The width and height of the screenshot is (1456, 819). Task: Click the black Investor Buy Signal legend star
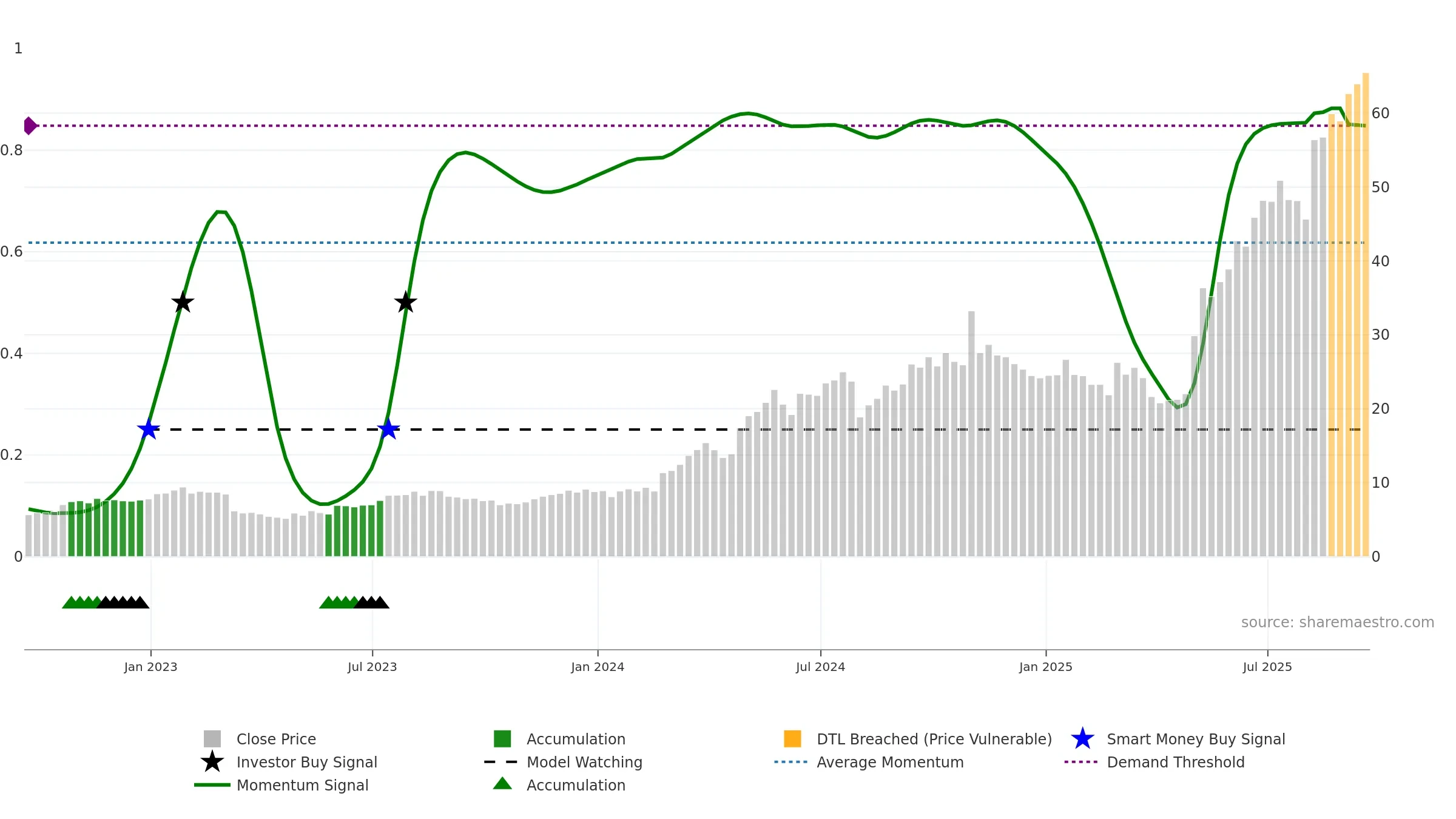[x=212, y=762]
